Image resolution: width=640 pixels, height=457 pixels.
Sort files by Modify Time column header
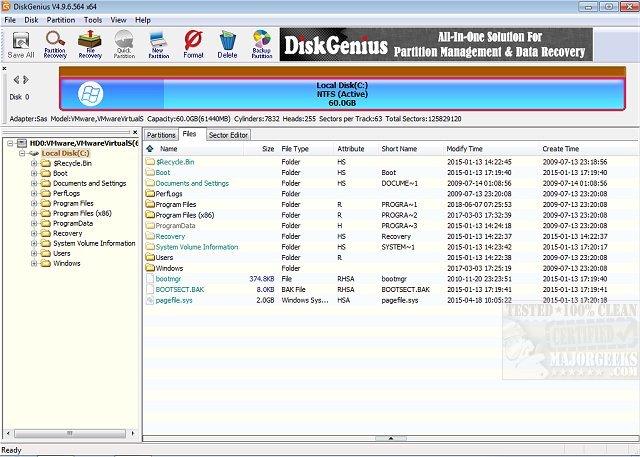pyautogui.click(x=464, y=148)
